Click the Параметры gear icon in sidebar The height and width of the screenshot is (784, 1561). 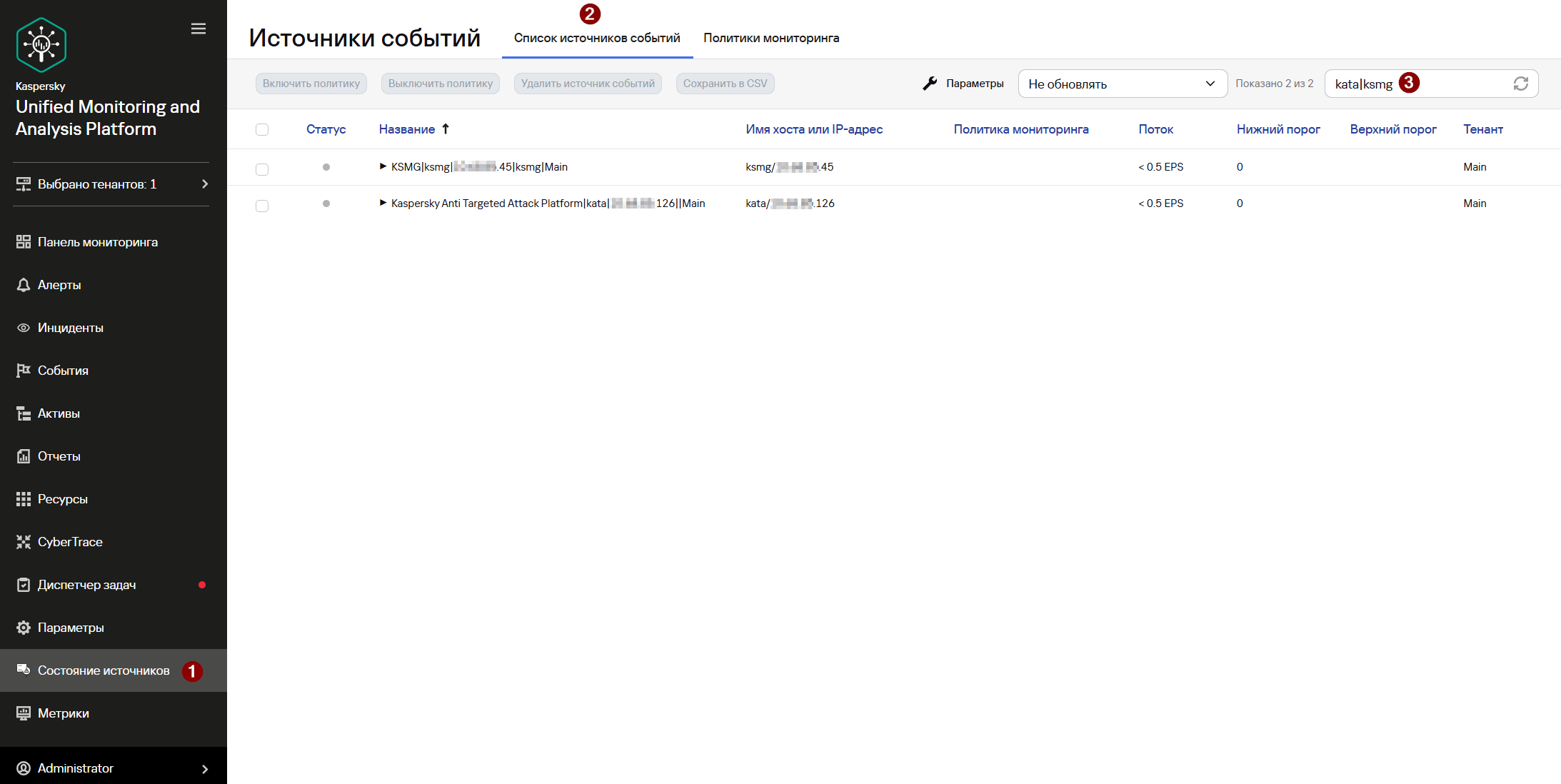(x=24, y=628)
